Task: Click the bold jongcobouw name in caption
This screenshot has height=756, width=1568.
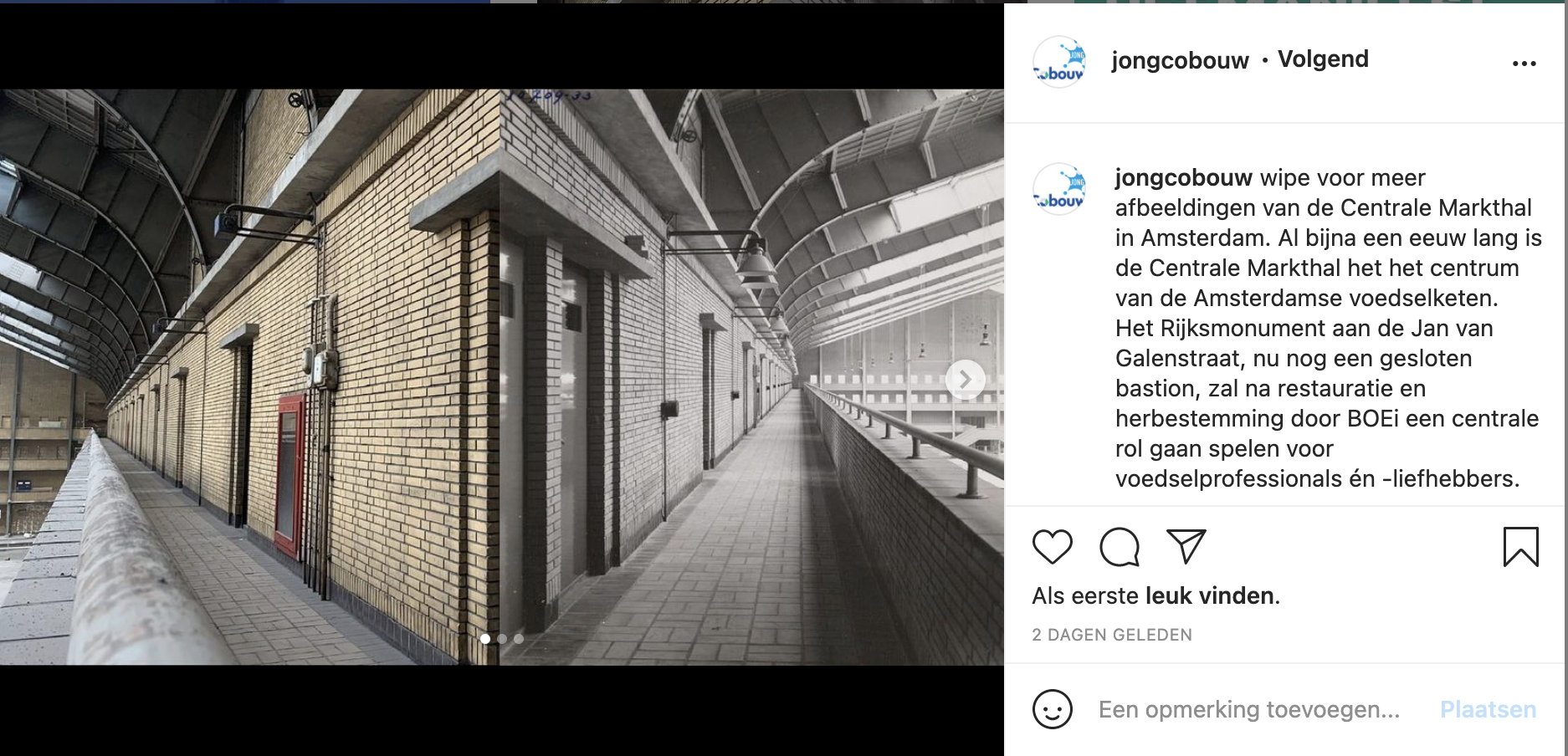Action: pos(1183,178)
